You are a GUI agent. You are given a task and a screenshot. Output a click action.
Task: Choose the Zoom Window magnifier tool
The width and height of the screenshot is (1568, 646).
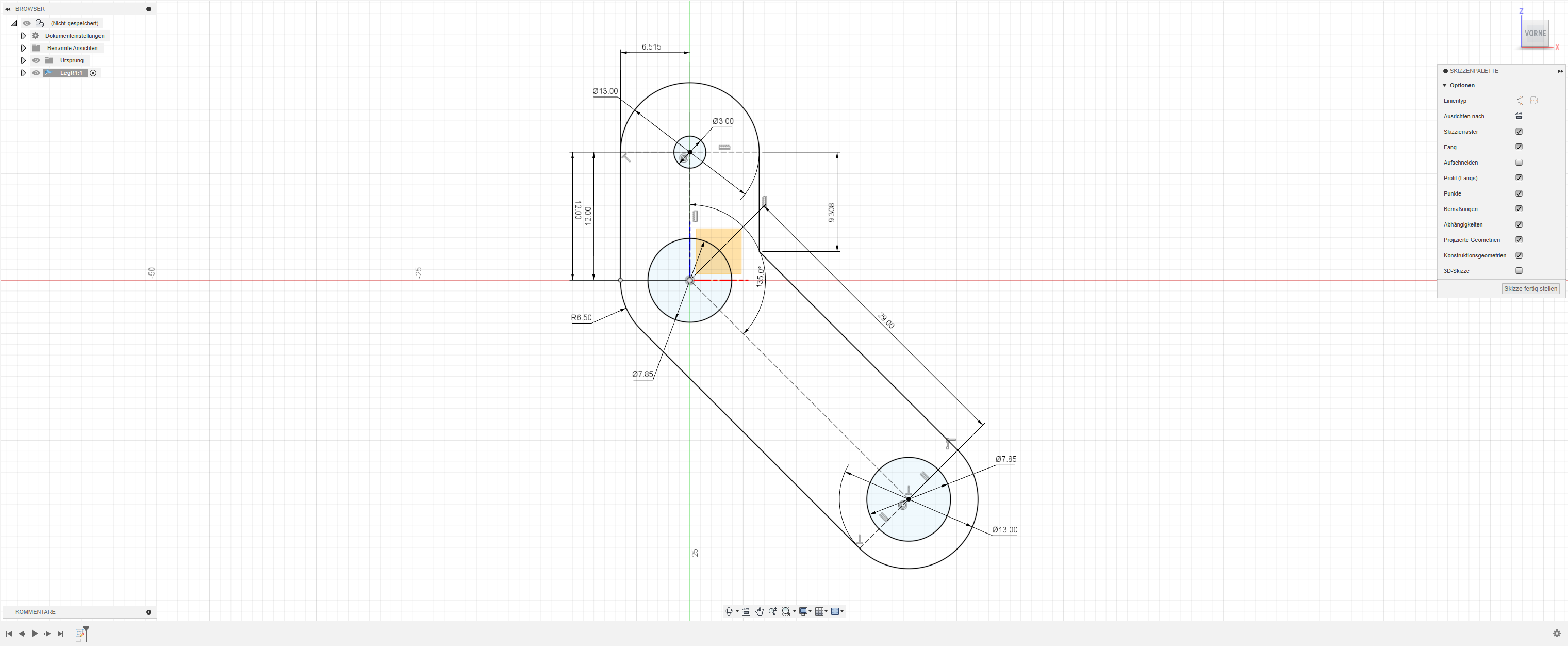click(x=786, y=611)
